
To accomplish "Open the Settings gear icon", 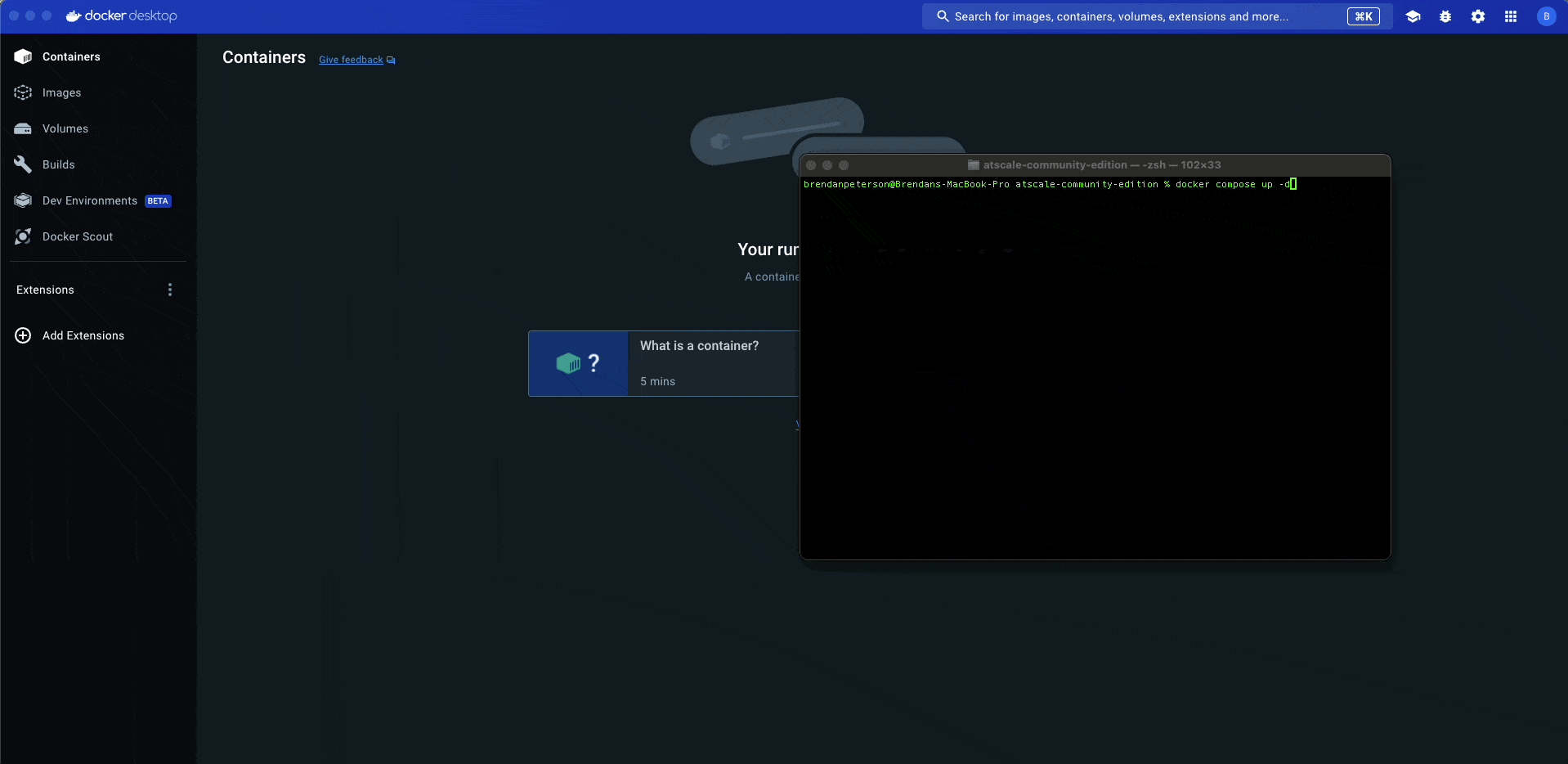I will click(1478, 16).
